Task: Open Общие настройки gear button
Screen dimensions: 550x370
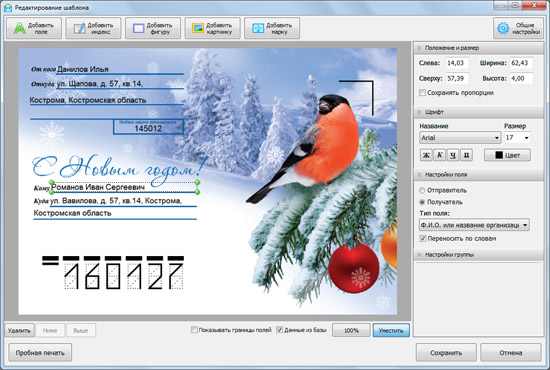Action: [x=518, y=28]
